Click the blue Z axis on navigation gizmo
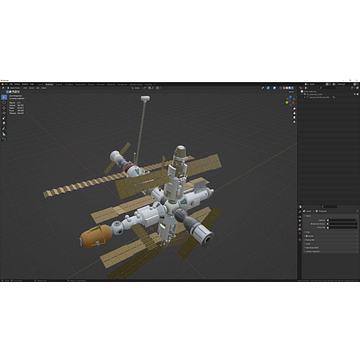The width and height of the screenshot is (360, 360). [x=290, y=97]
